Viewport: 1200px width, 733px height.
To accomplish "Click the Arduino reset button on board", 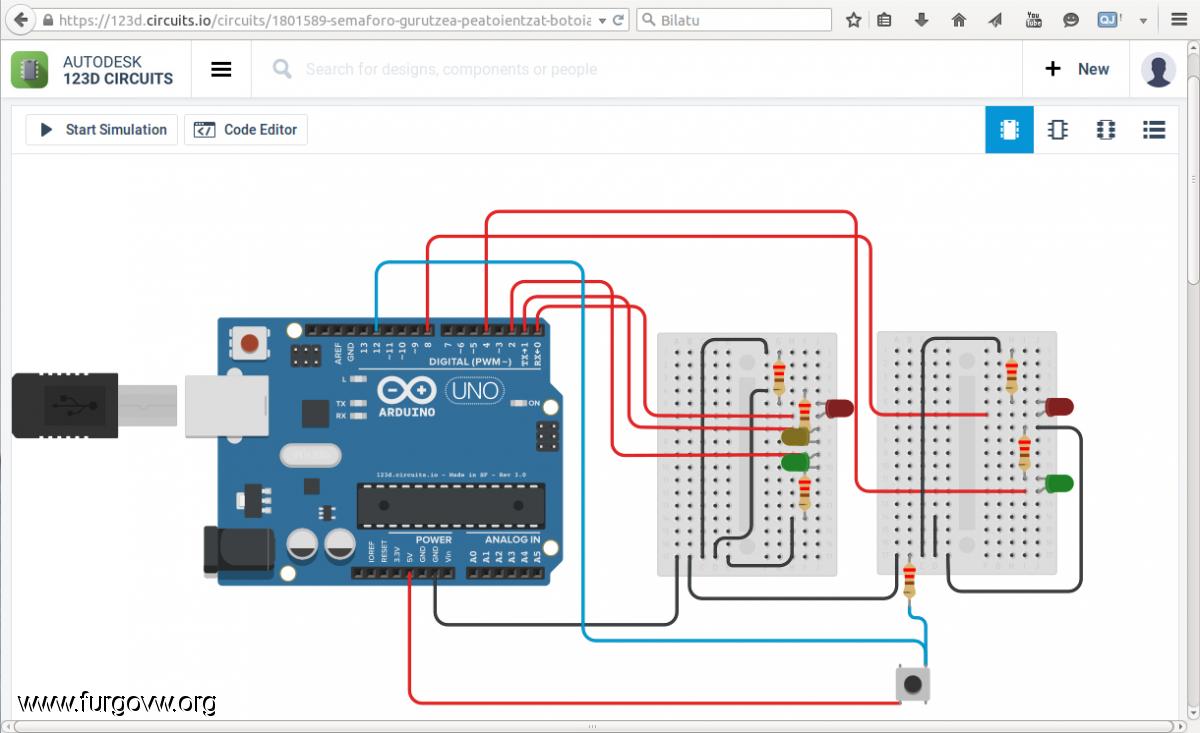I will pos(249,344).
